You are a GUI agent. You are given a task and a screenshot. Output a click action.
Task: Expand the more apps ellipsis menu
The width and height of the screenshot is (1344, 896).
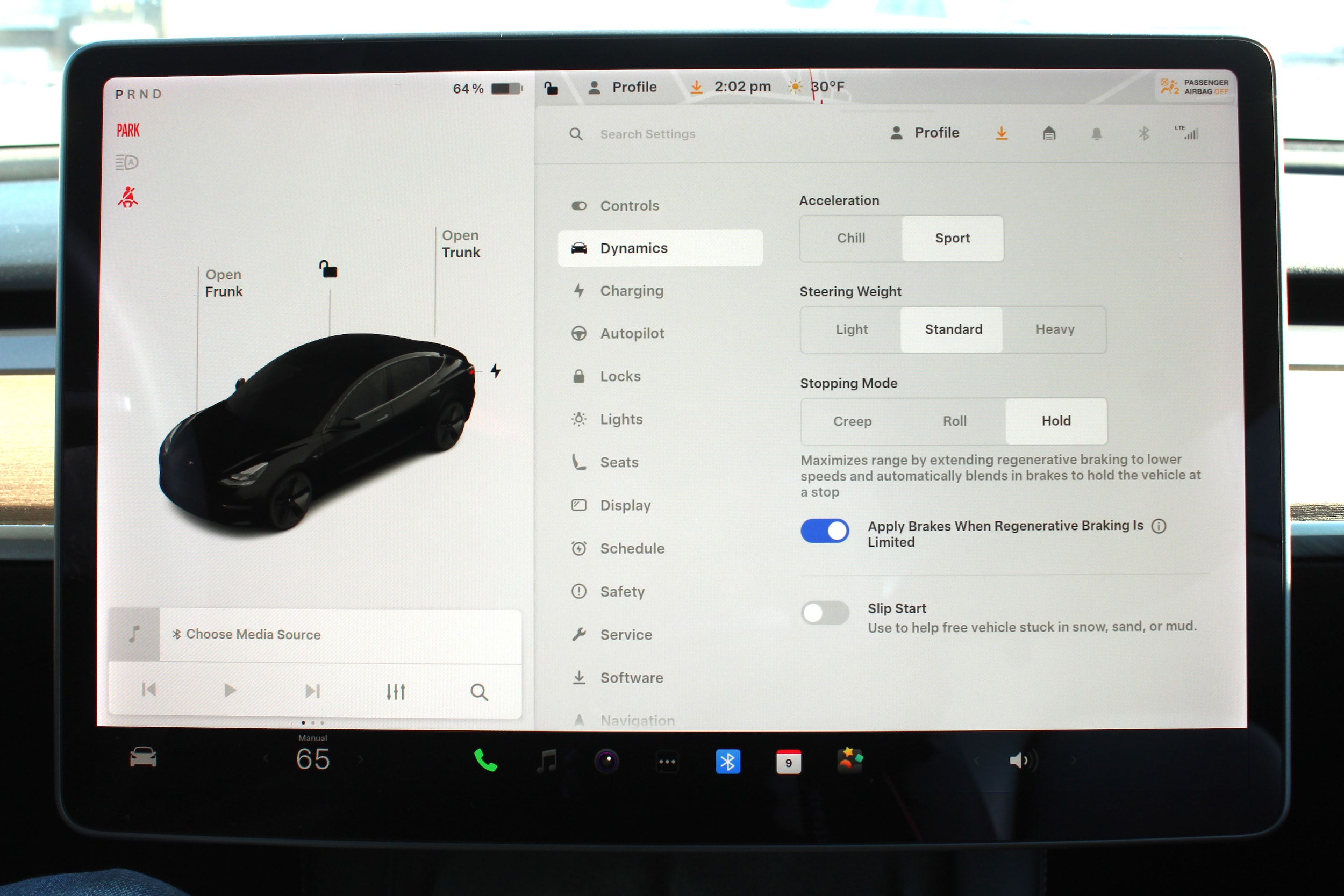click(x=667, y=761)
